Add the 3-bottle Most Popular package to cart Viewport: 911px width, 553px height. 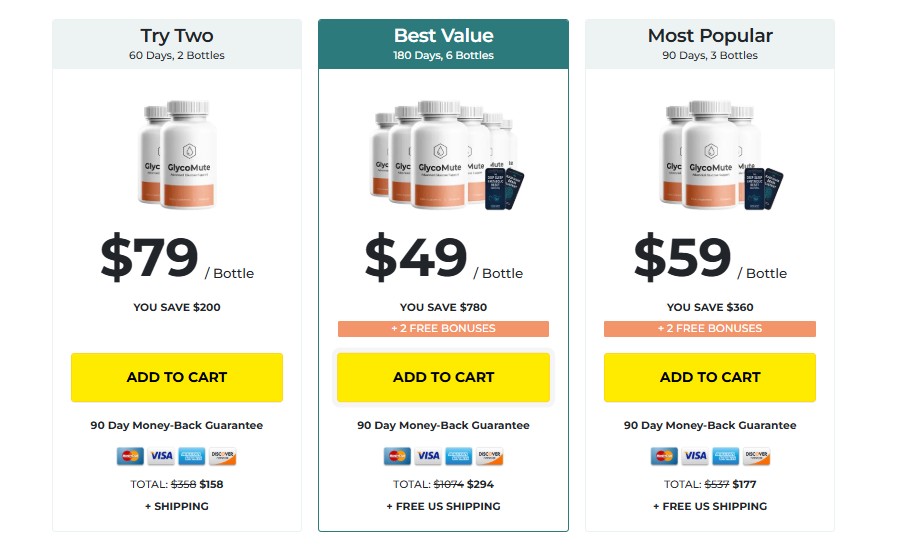(x=710, y=378)
